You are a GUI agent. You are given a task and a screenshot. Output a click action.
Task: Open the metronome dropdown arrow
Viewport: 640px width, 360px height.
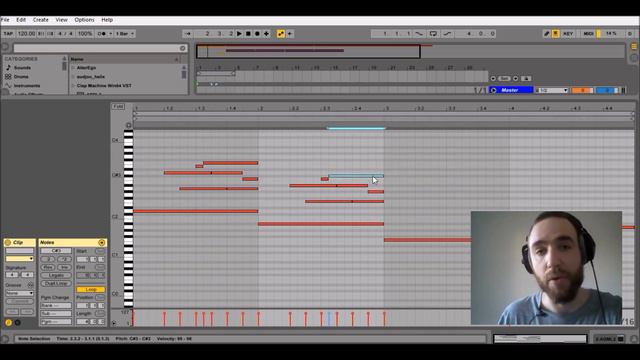click(111, 34)
